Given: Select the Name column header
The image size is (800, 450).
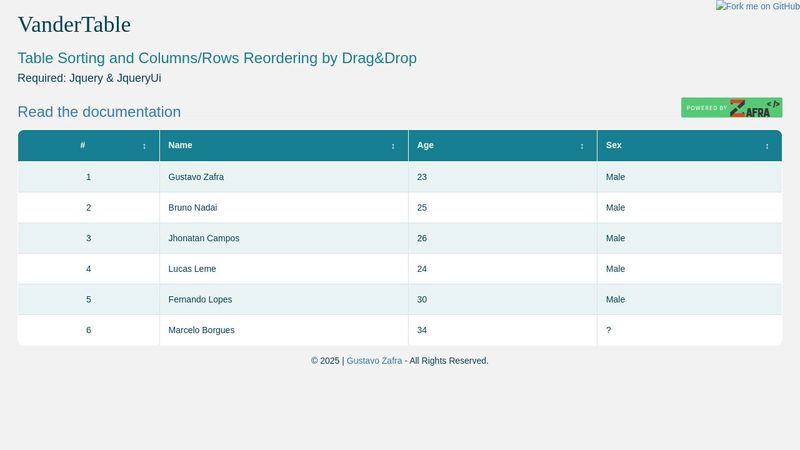Looking at the screenshot, I should 180,146.
